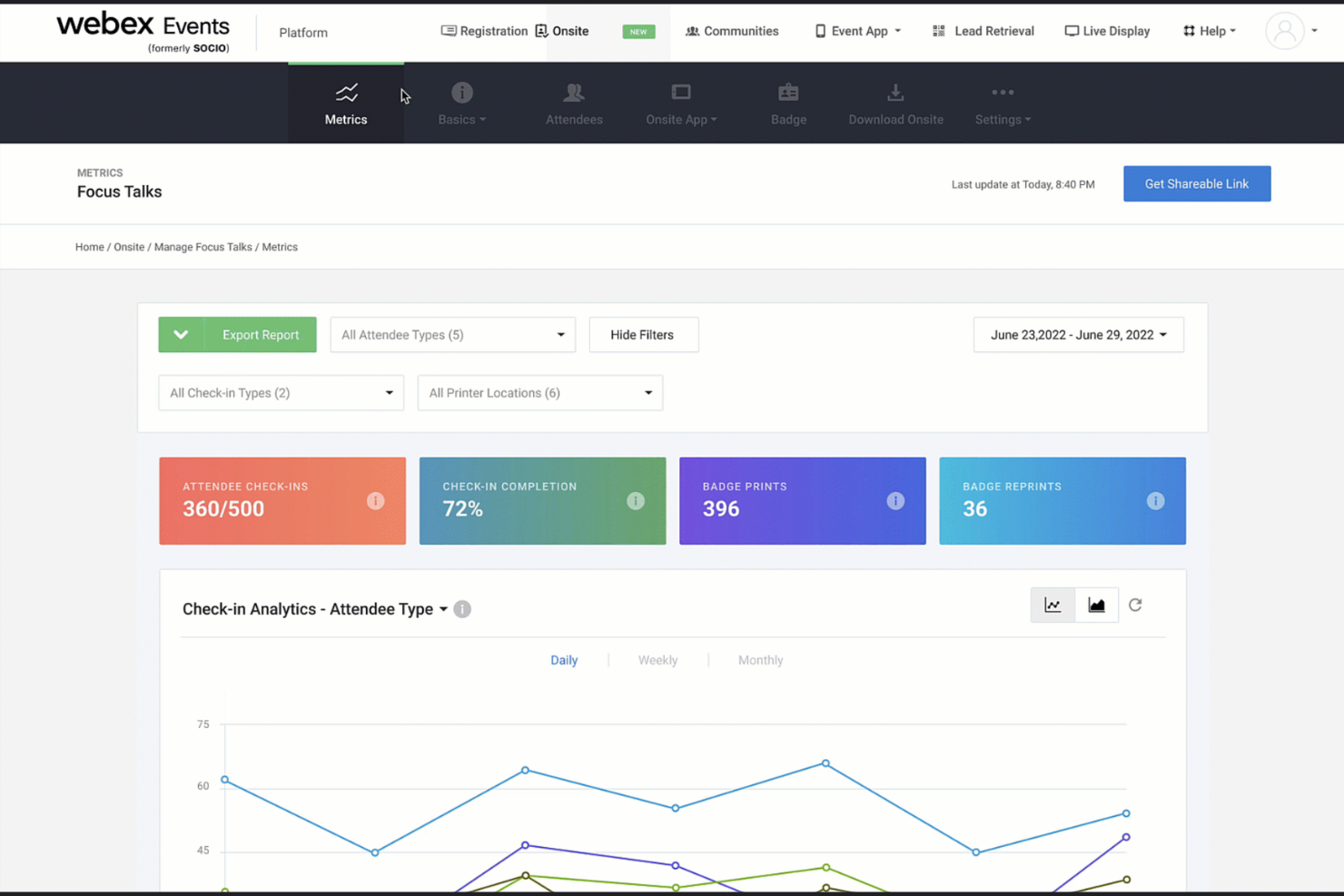Expand the Event App menu
Screen dimensions: 1344x896
(x=858, y=31)
